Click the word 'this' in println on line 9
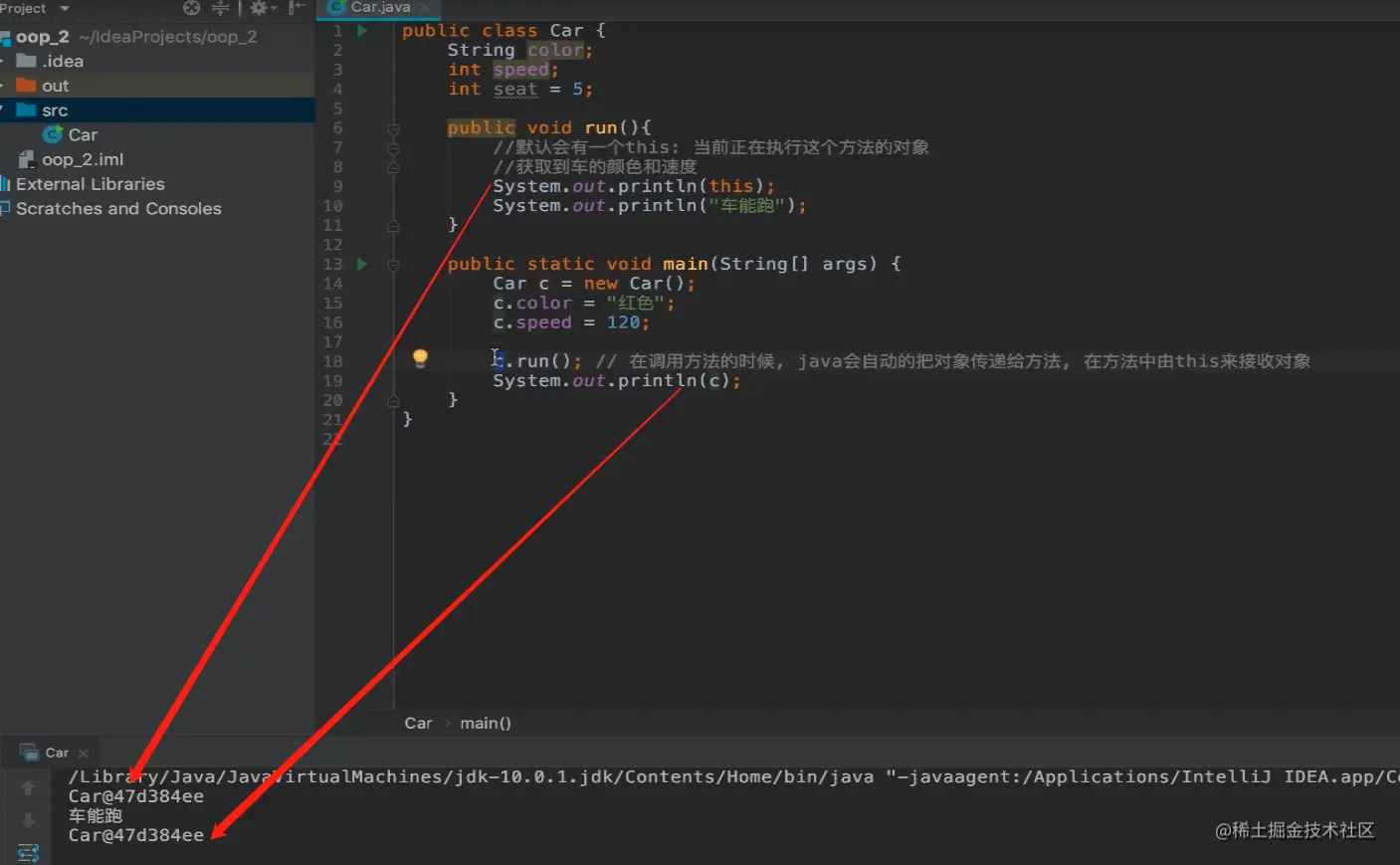Screen dimensions: 1400x865 731,186
